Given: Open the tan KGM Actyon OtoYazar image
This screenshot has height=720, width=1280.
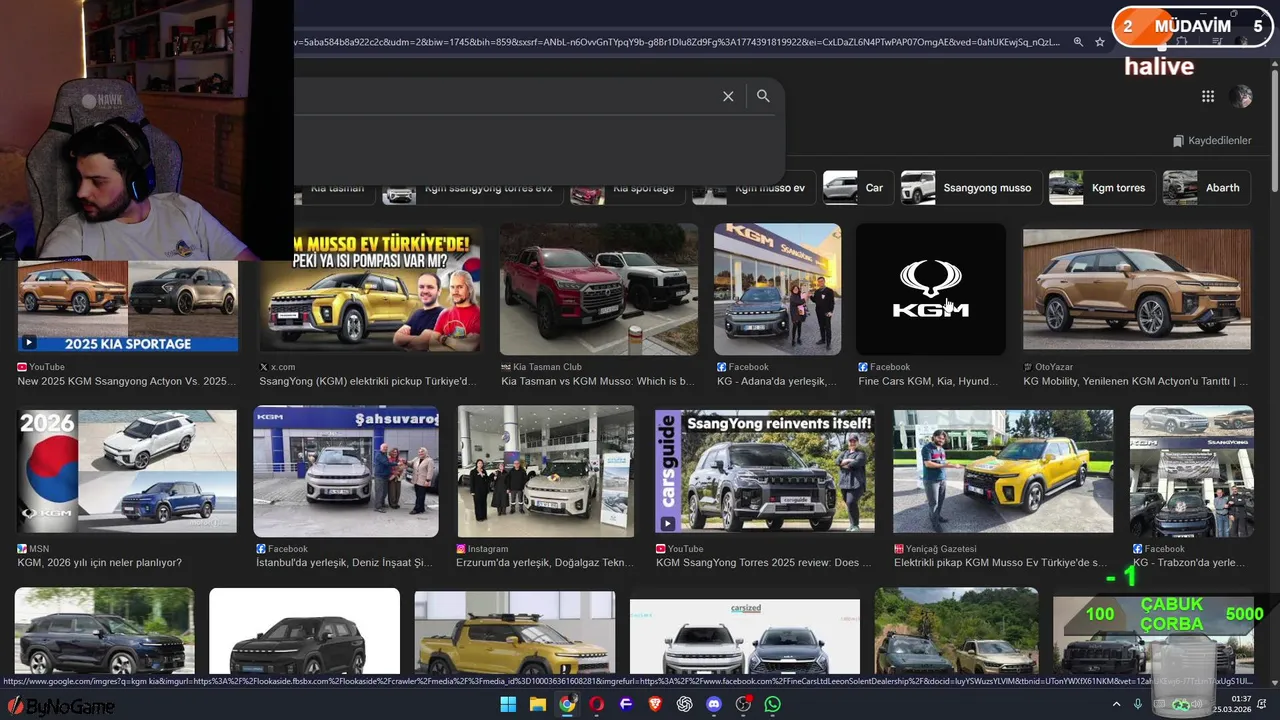Looking at the screenshot, I should pos(1137,289).
